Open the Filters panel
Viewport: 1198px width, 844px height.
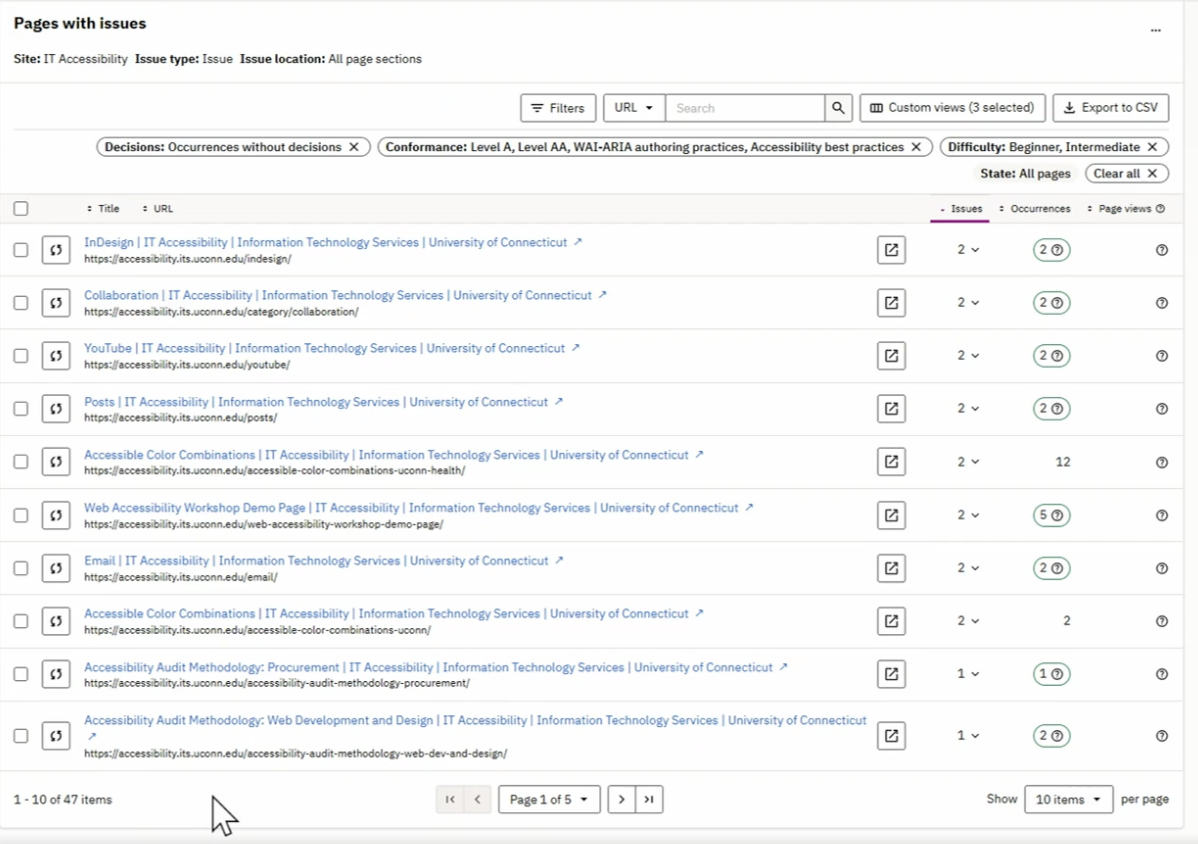[558, 108]
